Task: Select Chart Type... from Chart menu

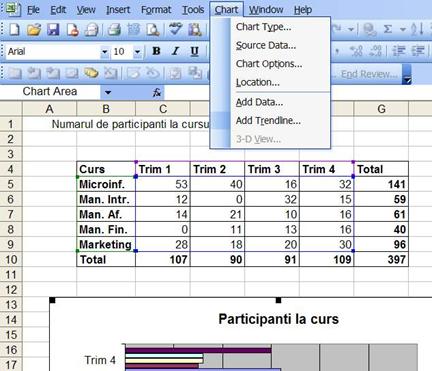Action: (263, 27)
